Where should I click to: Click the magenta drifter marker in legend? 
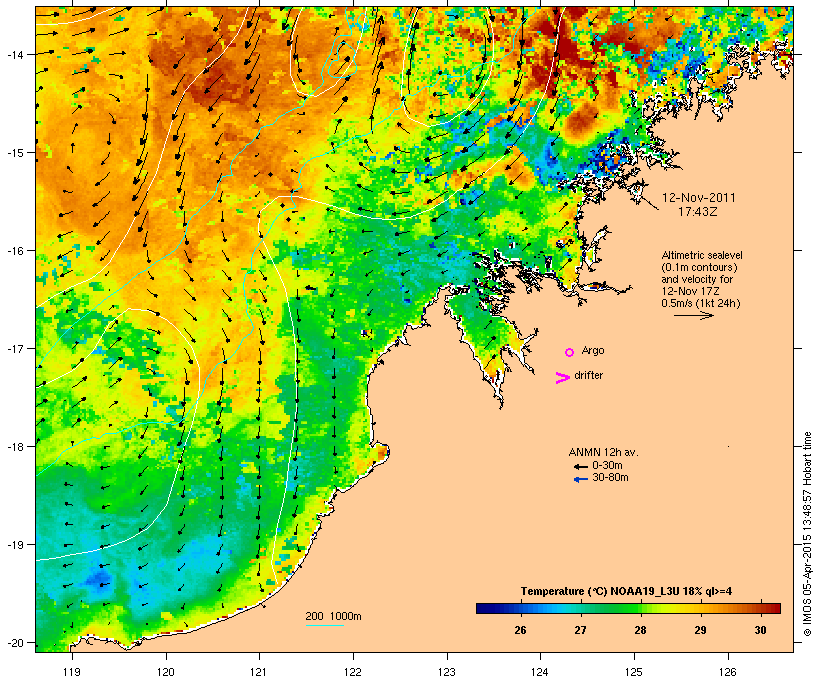click(x=563, y=378)
